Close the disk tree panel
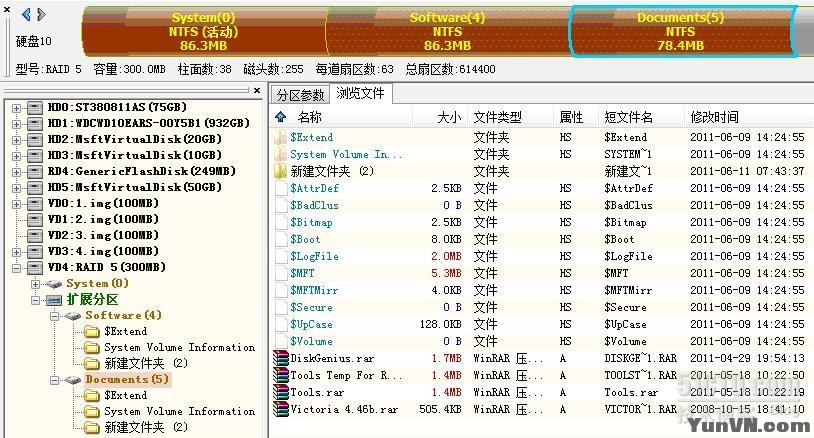 coord(256,90)
